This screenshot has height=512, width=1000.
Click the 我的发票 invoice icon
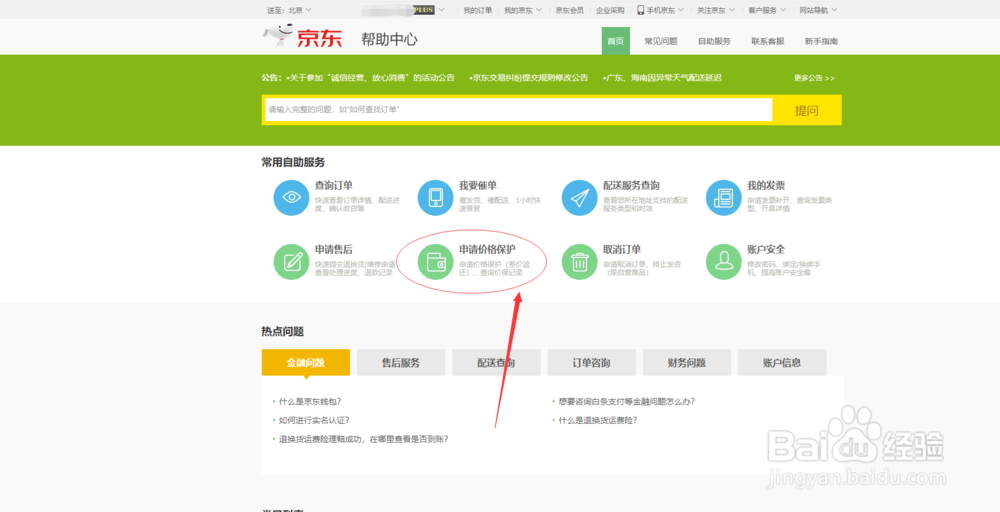(724, 198)
